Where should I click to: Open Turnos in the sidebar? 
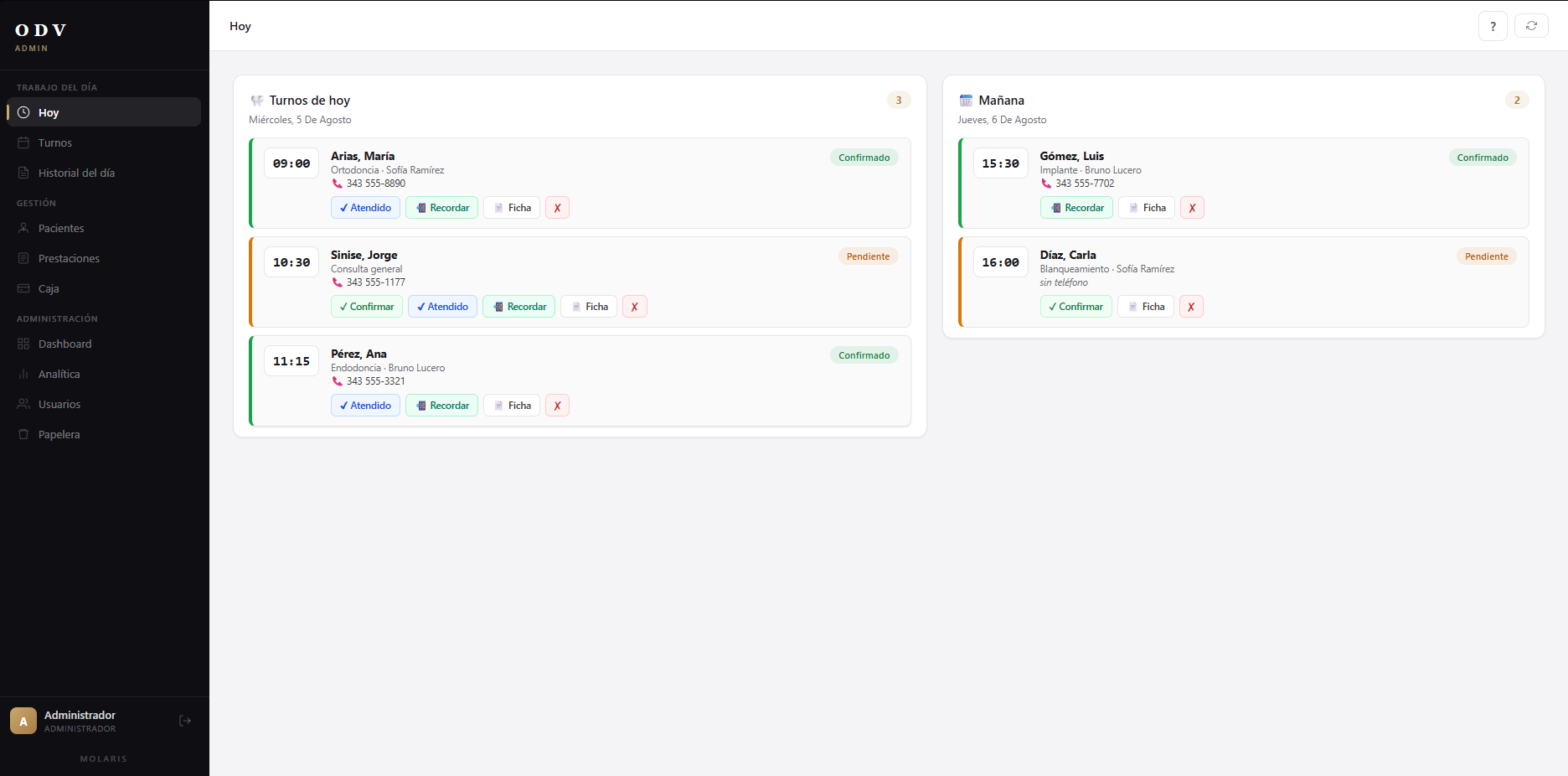(x=104, y=142)
